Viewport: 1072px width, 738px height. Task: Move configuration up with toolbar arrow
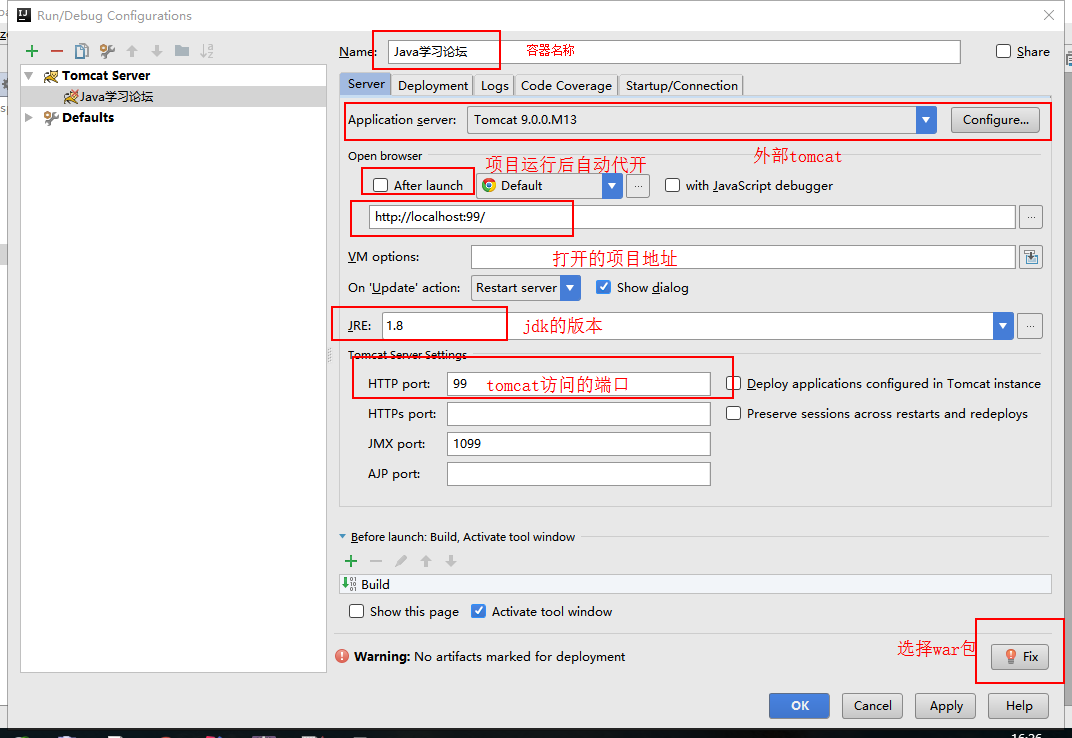132,51
